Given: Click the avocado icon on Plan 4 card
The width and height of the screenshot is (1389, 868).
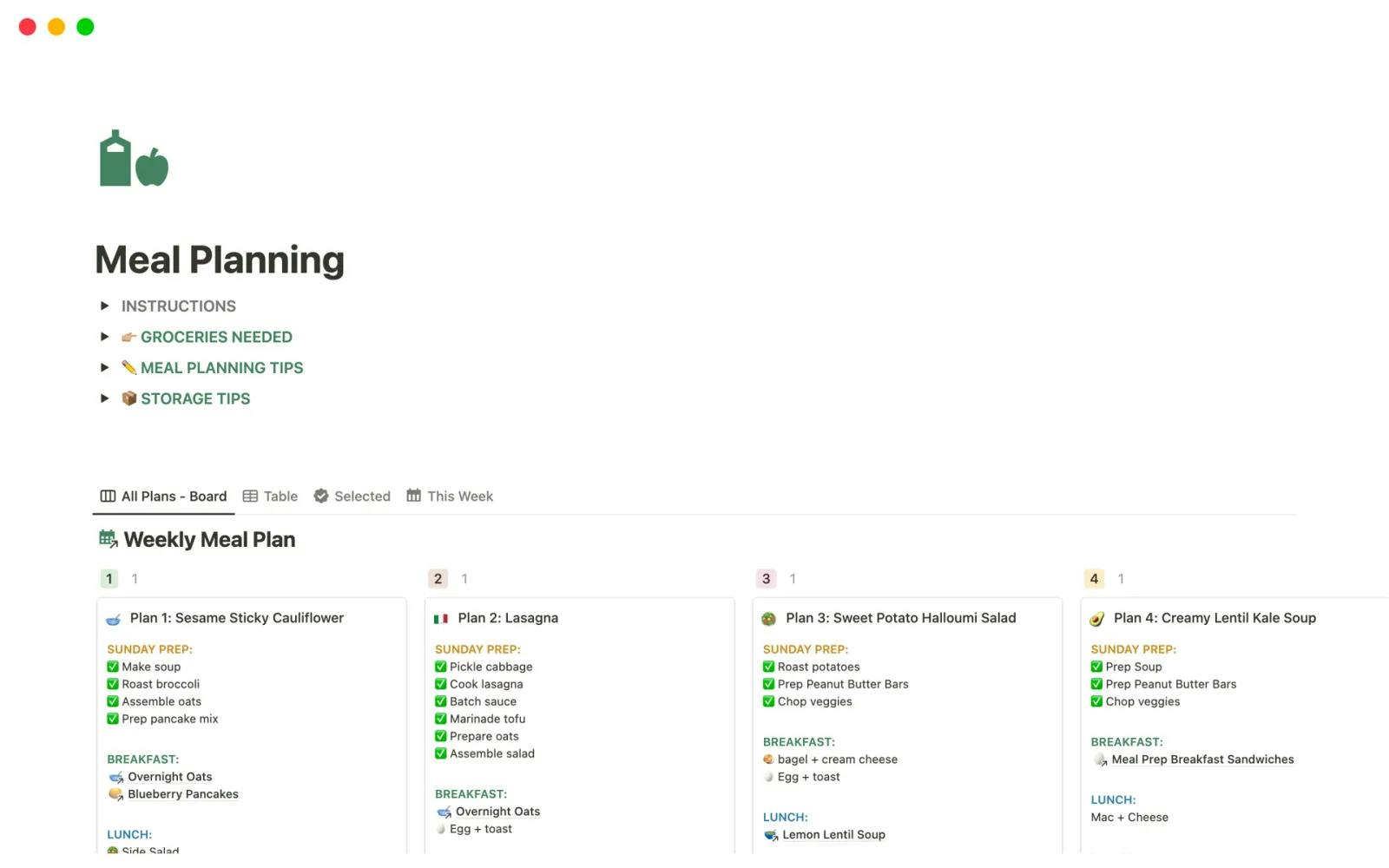Looking at the screenshot, I should [x=1097, y=619].
